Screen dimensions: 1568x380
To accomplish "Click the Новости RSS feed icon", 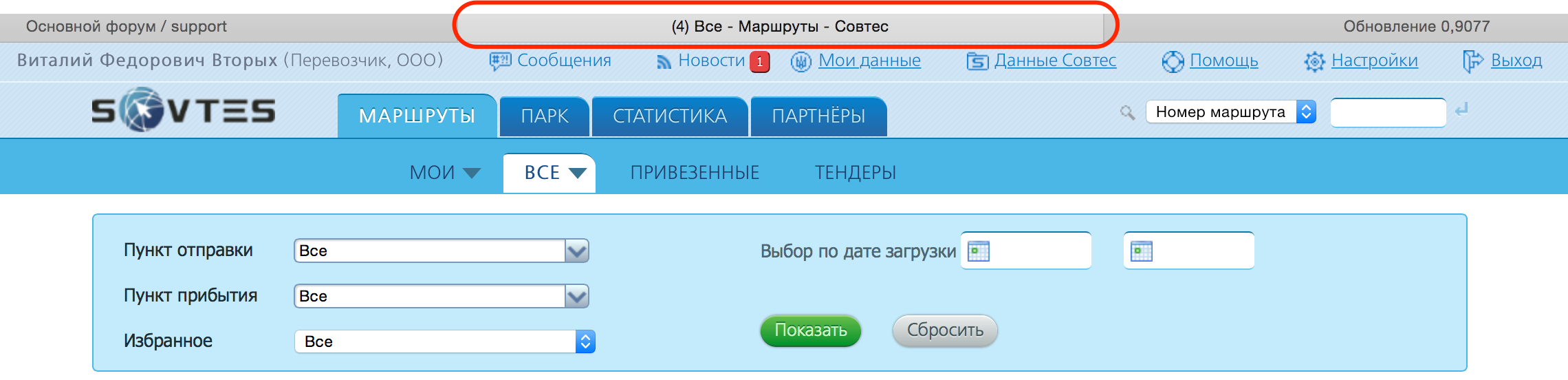I will pos(664,62).
